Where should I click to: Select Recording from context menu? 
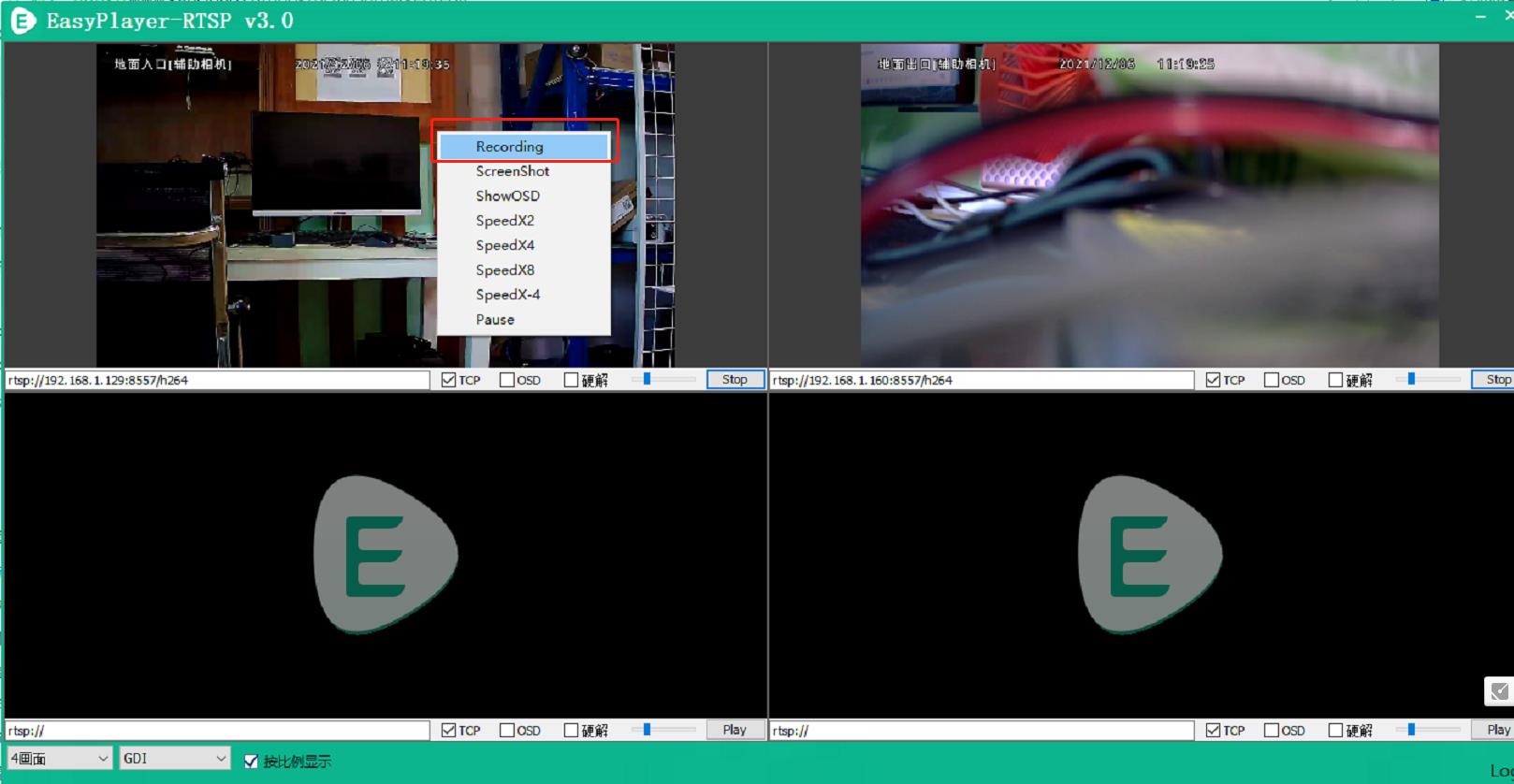pyautogui.click(x=524, y=146)
